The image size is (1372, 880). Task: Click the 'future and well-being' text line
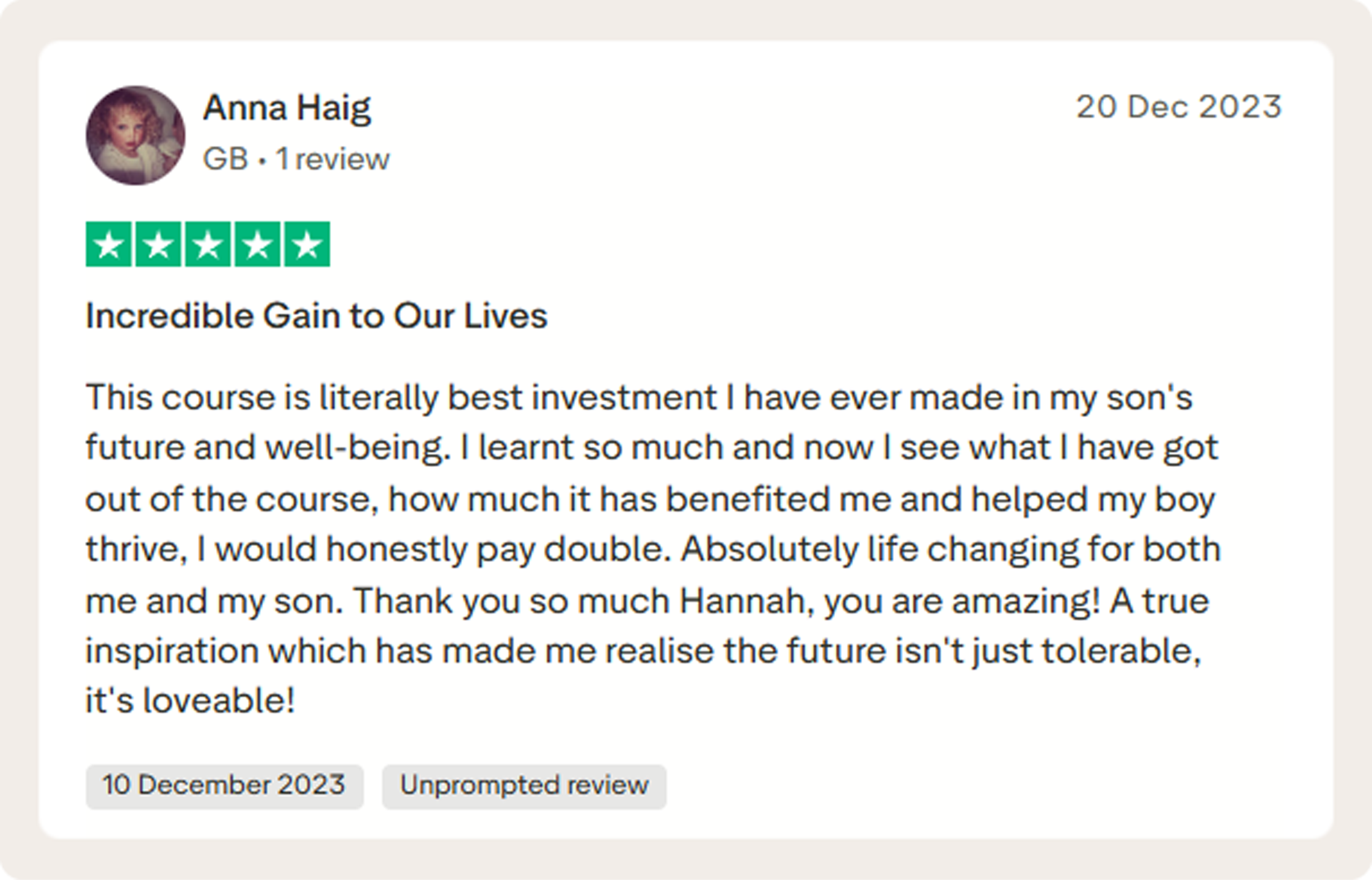click(x=267, y=448)
